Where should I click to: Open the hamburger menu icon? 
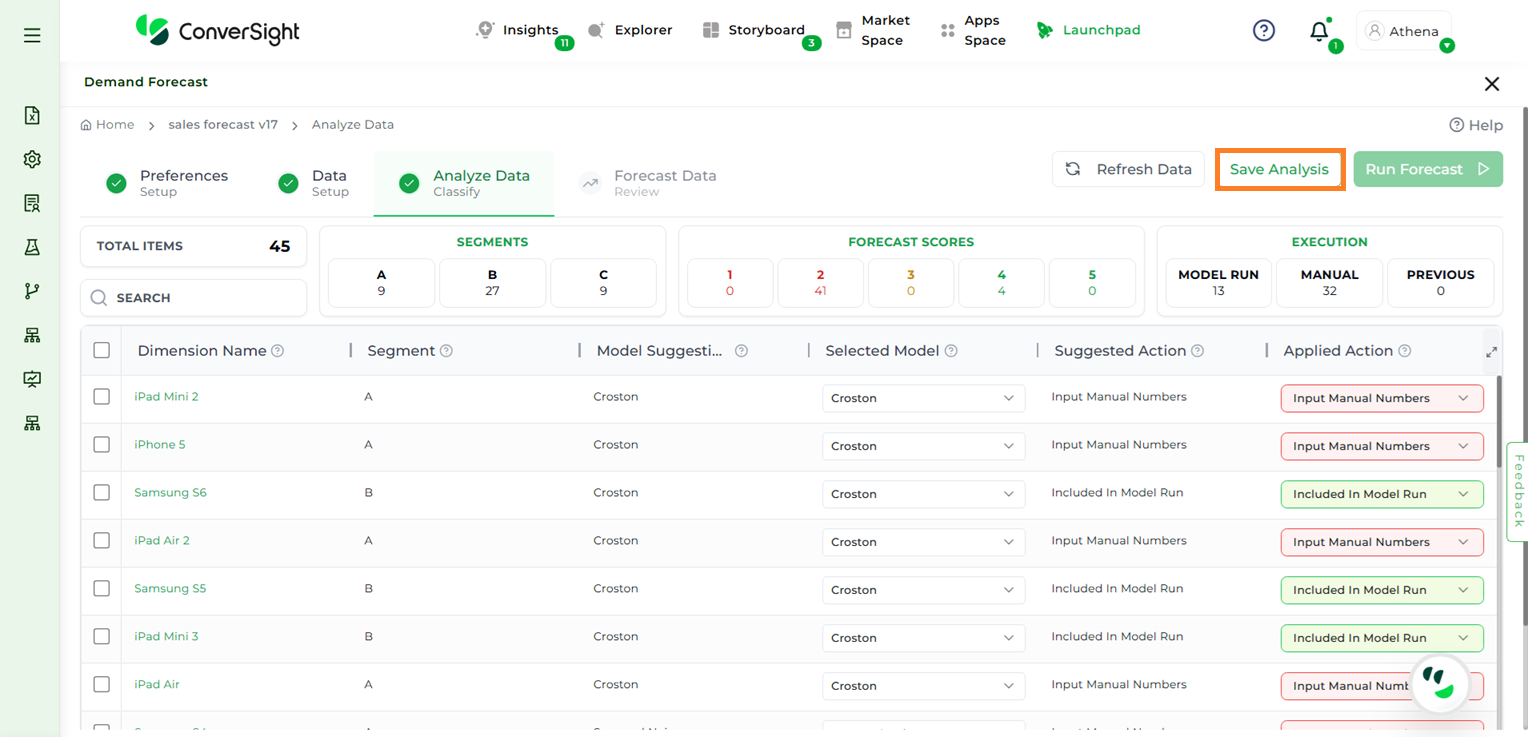(32, 35)
